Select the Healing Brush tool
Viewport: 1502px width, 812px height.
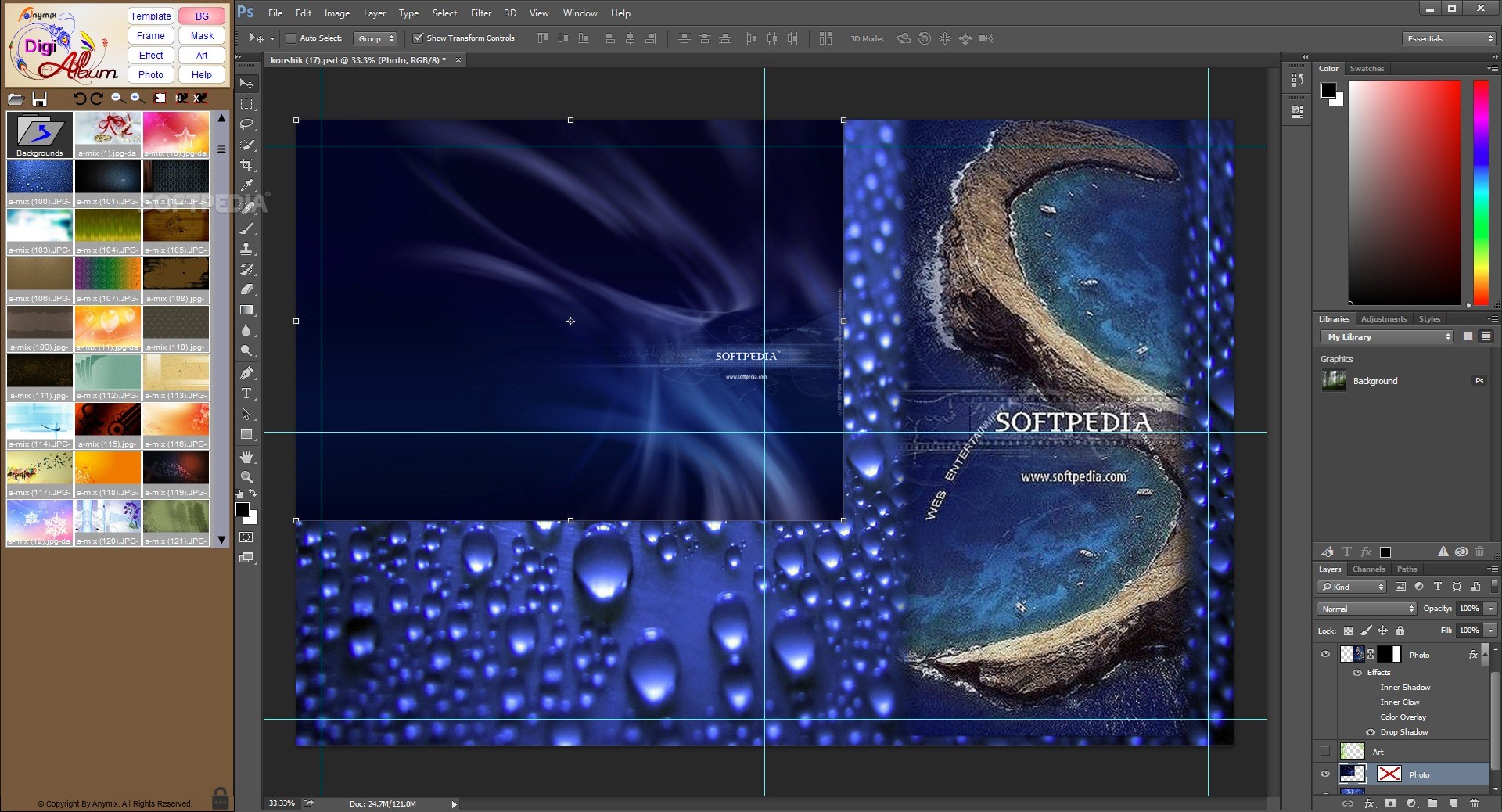tap(246, 207)
